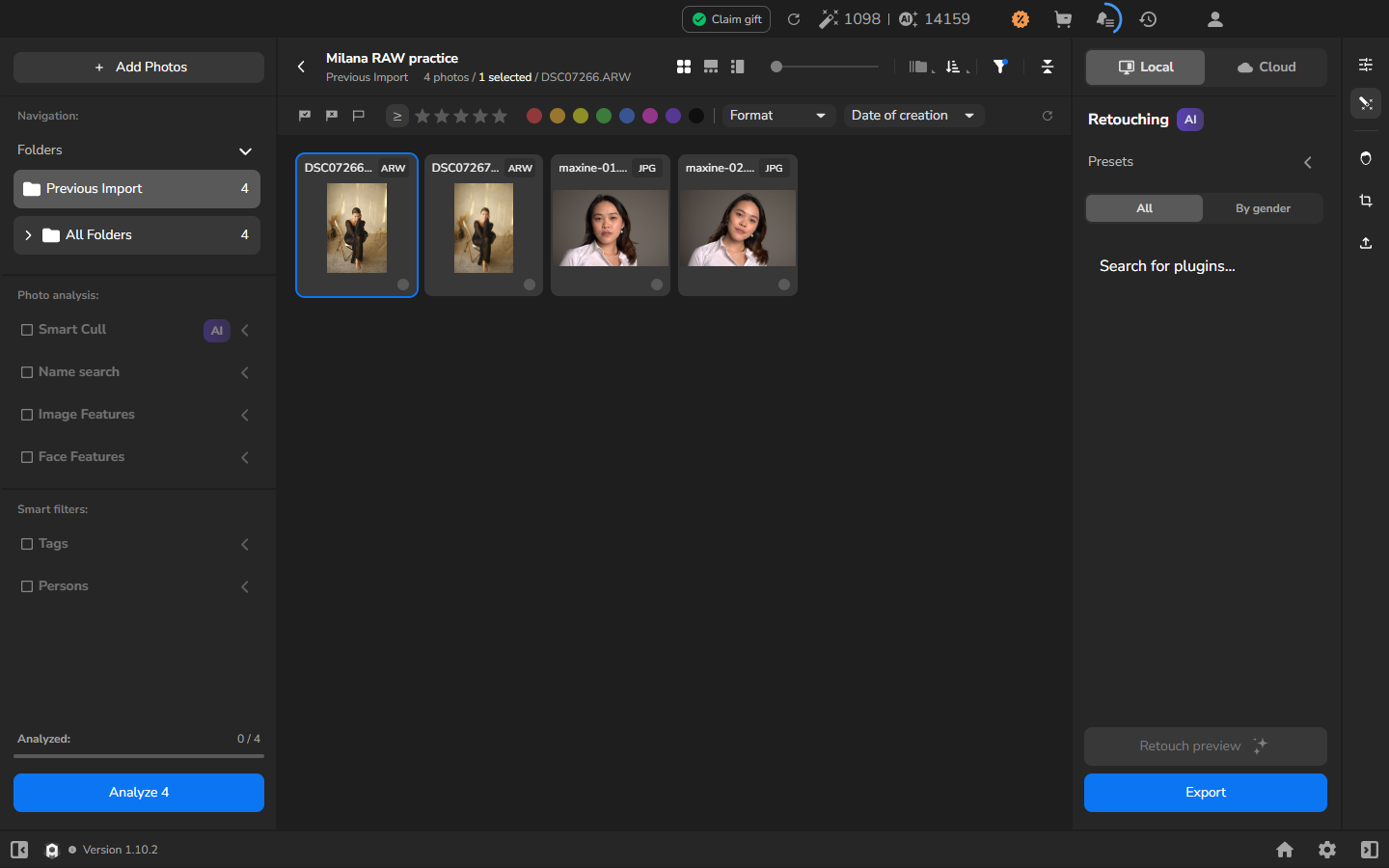Open the user account profile icon
Screen dimensions: 1389x868
click(x=1215, y=19)
